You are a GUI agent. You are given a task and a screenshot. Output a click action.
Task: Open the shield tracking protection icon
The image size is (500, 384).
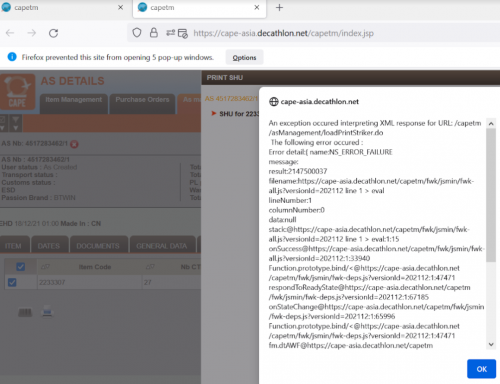137,33
